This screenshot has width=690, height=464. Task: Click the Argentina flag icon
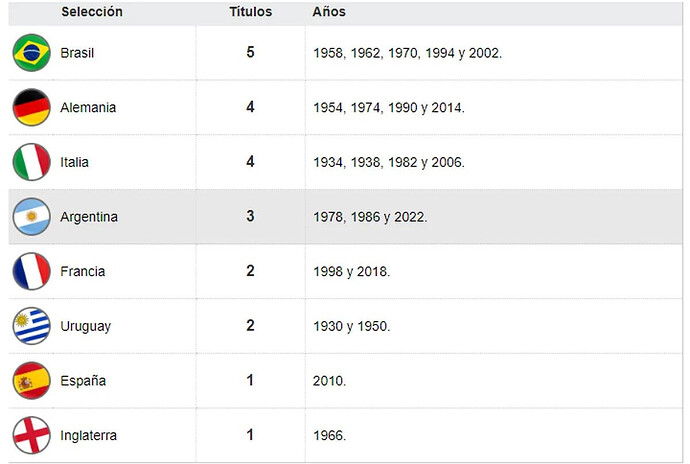(31, 217)
